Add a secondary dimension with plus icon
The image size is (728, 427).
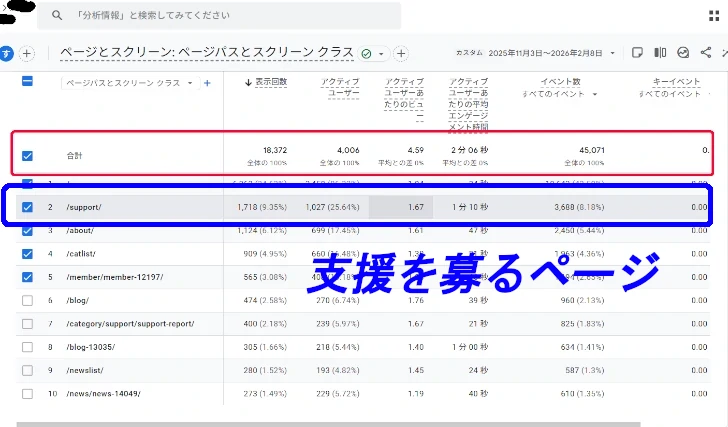click(207, 83)
